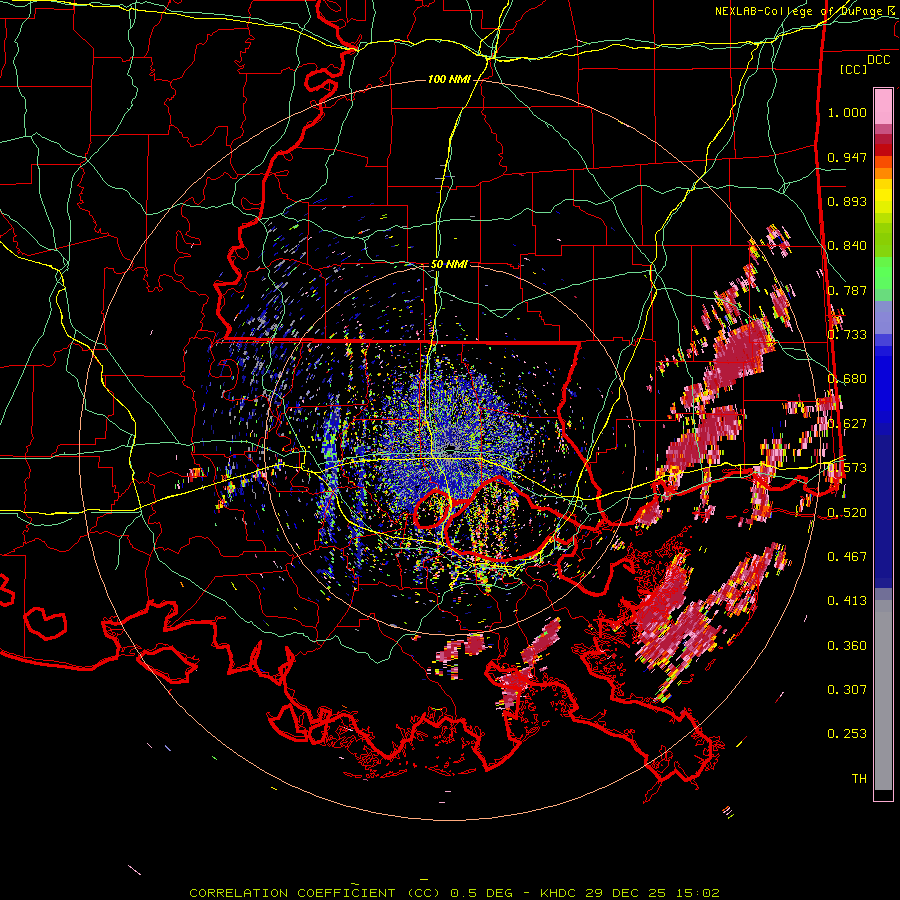Click the lavender legend swatch near 0.733

[x=883, y=317]
